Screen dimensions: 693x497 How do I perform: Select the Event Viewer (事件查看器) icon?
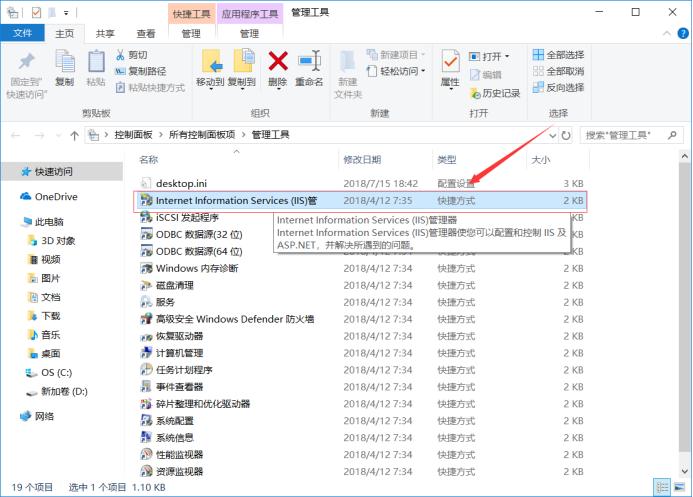pyautogui.click(x=146, y=387)
